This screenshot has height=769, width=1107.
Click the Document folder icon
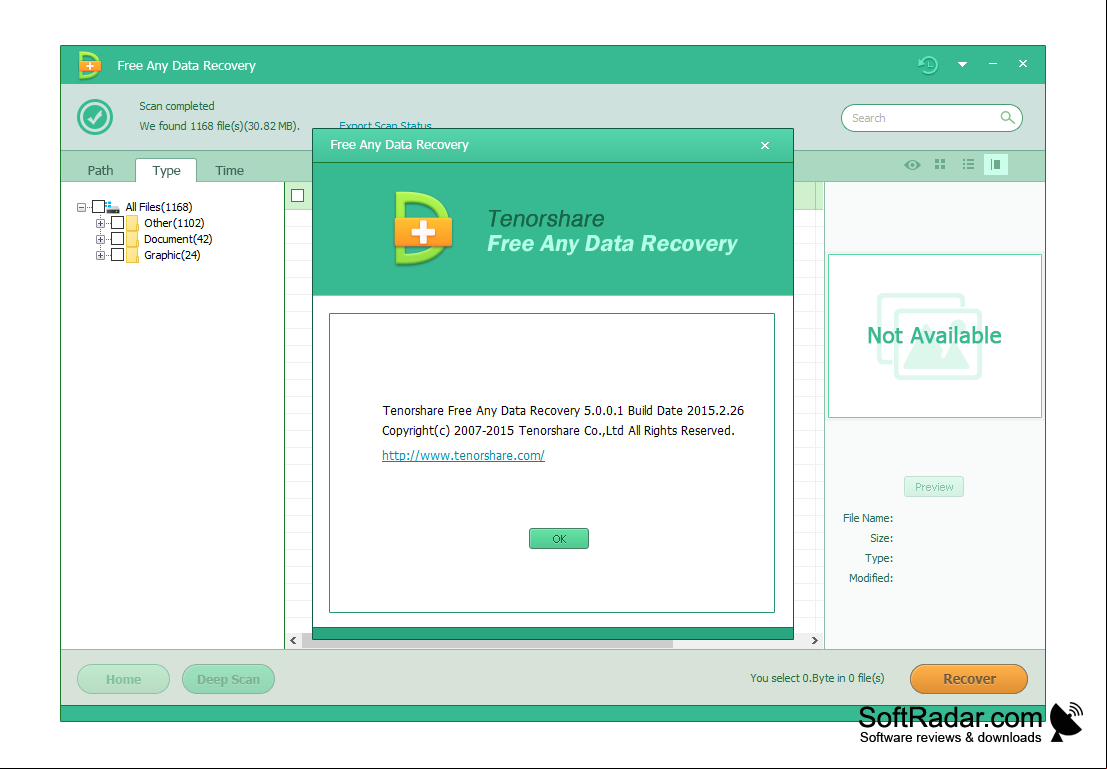tap(132, 239)
